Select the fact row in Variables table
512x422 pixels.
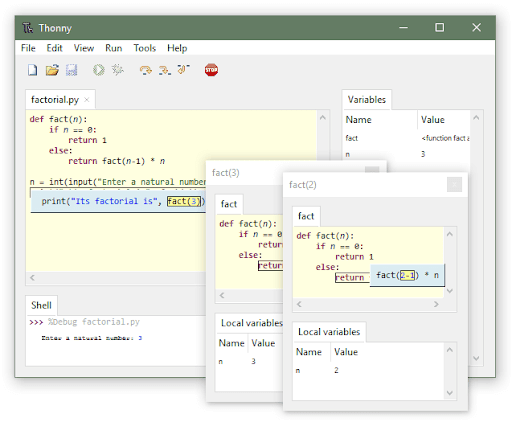[x=407, y=138]
